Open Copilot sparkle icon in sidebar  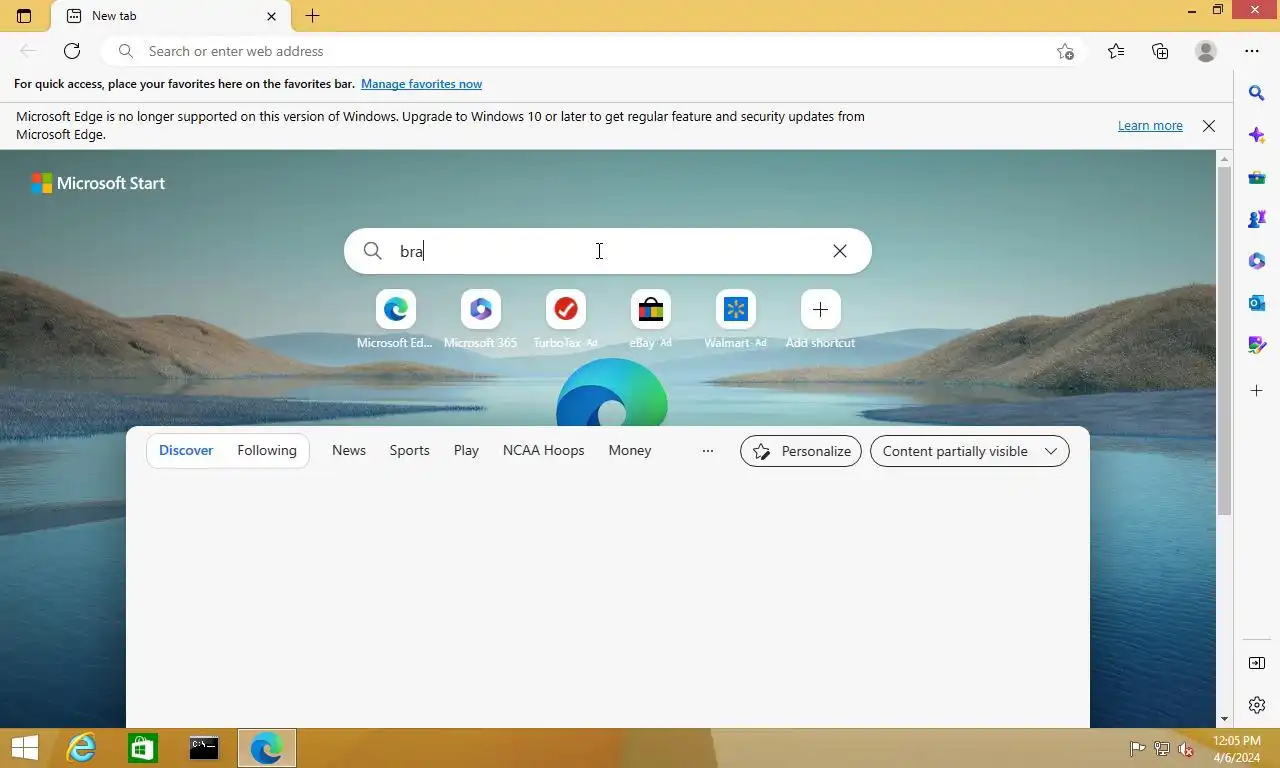[x=1257, y=135]
